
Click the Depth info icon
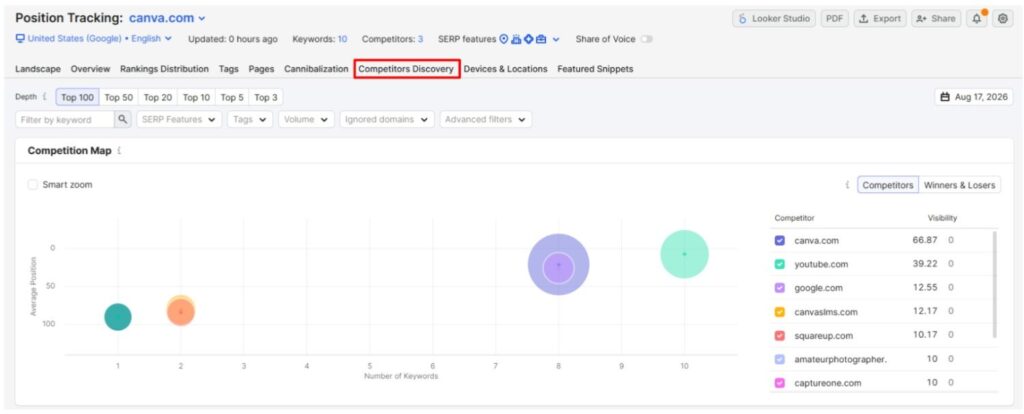click(44, 97)
